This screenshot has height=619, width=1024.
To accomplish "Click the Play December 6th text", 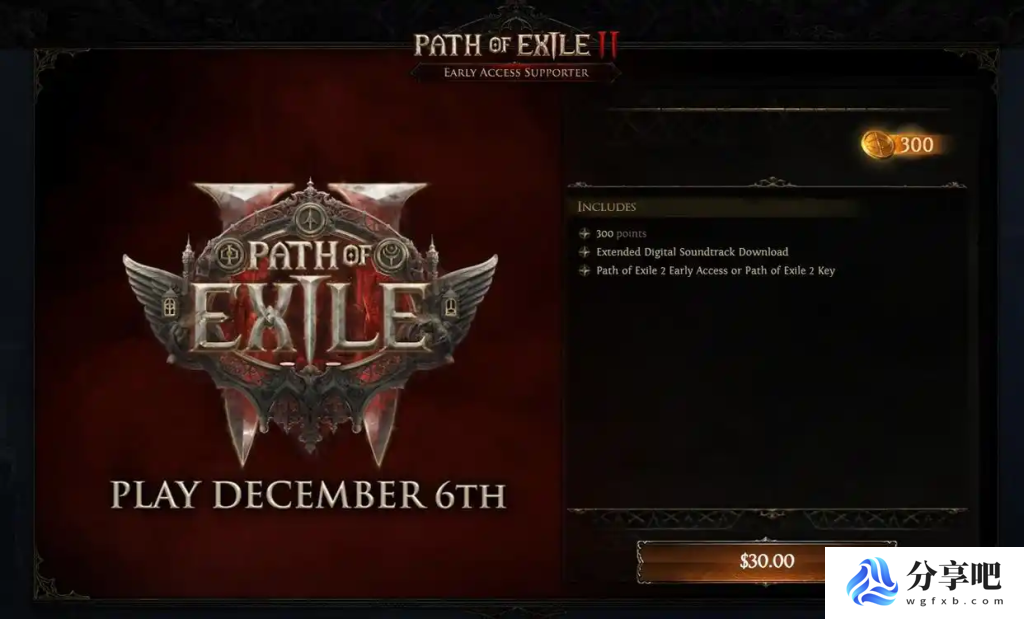I will click(308, 494).
